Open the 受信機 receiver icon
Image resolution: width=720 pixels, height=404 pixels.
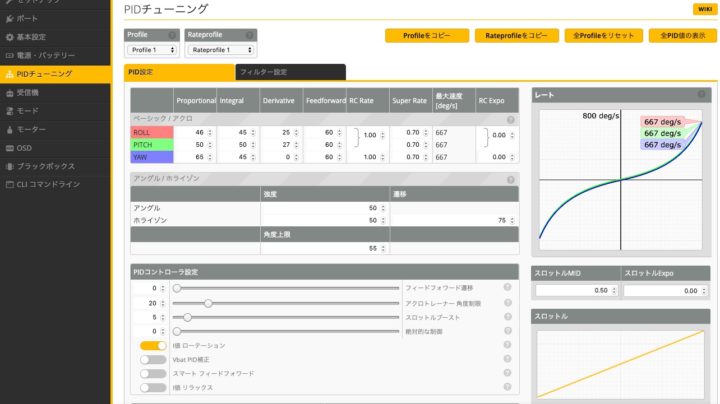pos(10,92)
